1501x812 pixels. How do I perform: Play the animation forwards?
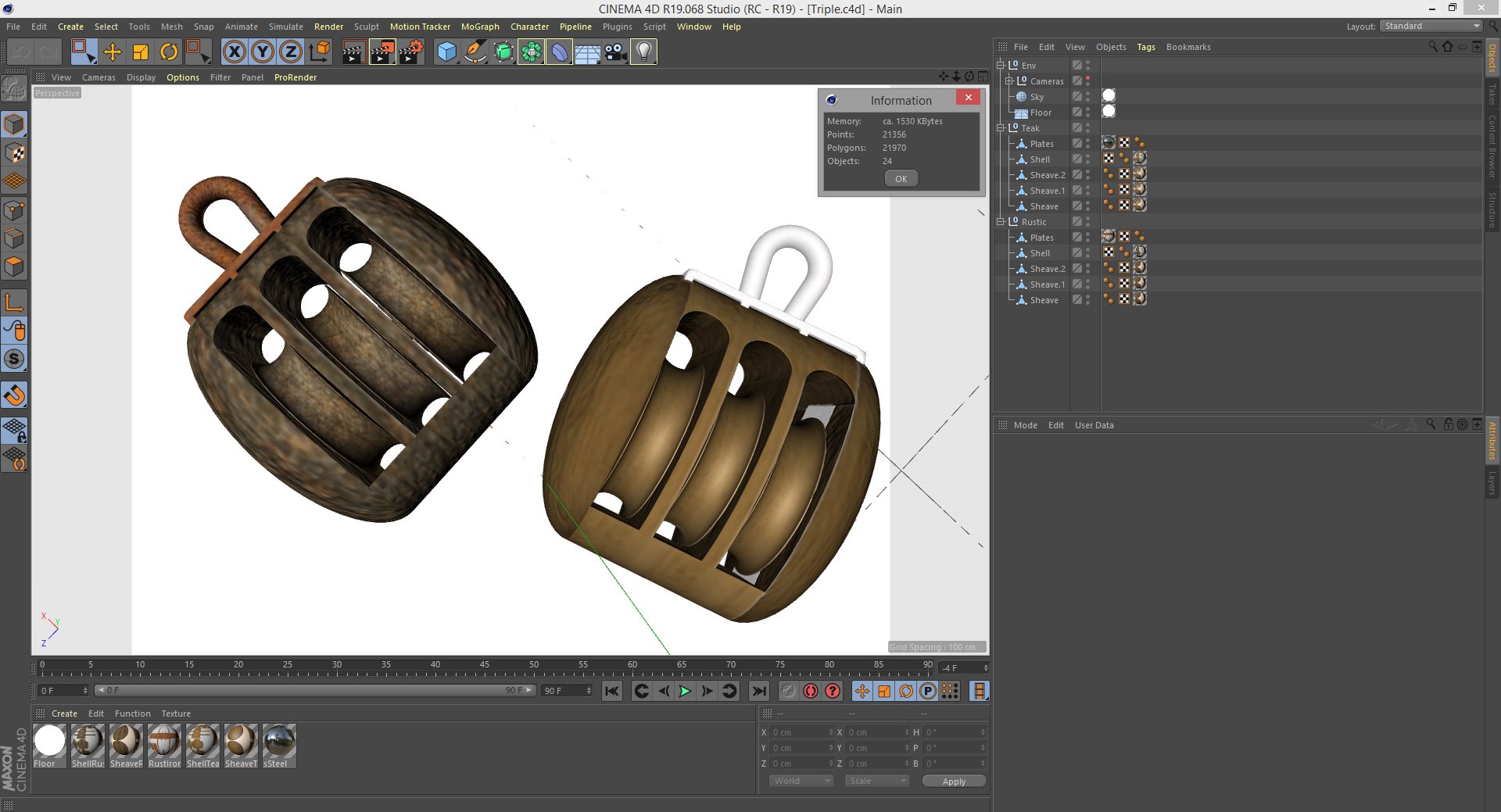point(685,691)
